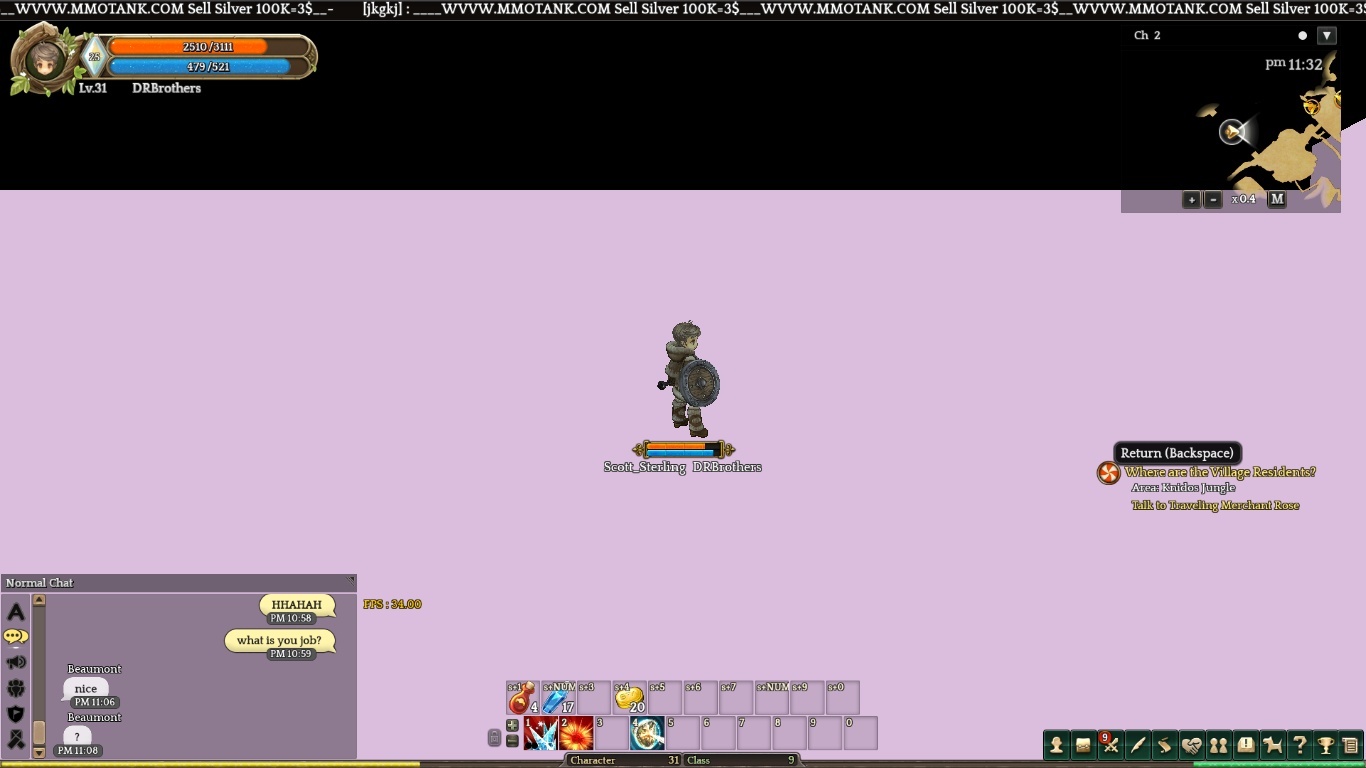The image size is (1366, 768).
Task: Open the question mark help icon
Action: [x=1299, y=745]
